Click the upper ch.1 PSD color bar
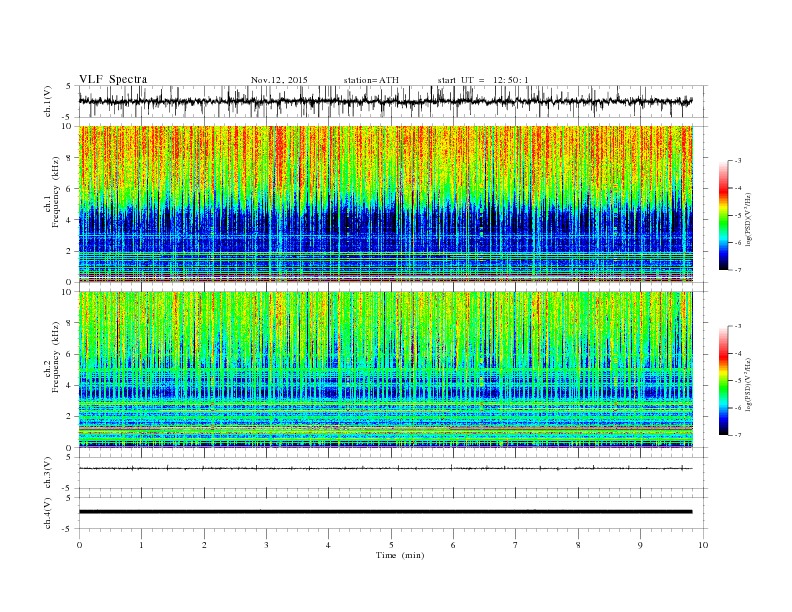Screen dimensions: 792x612 coord(723,215)
